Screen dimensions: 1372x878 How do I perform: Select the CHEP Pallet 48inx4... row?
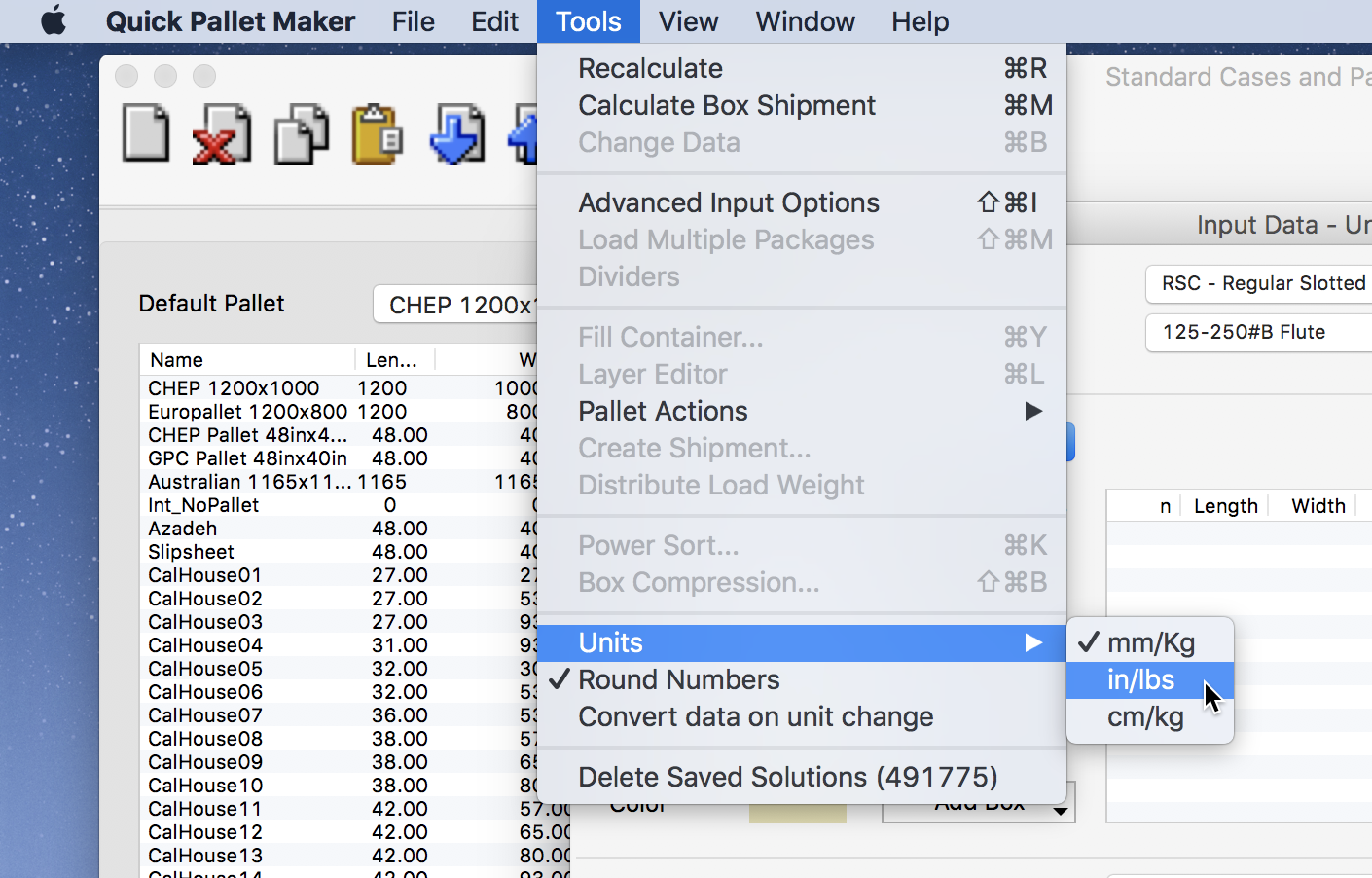click(x=340, y=435)
